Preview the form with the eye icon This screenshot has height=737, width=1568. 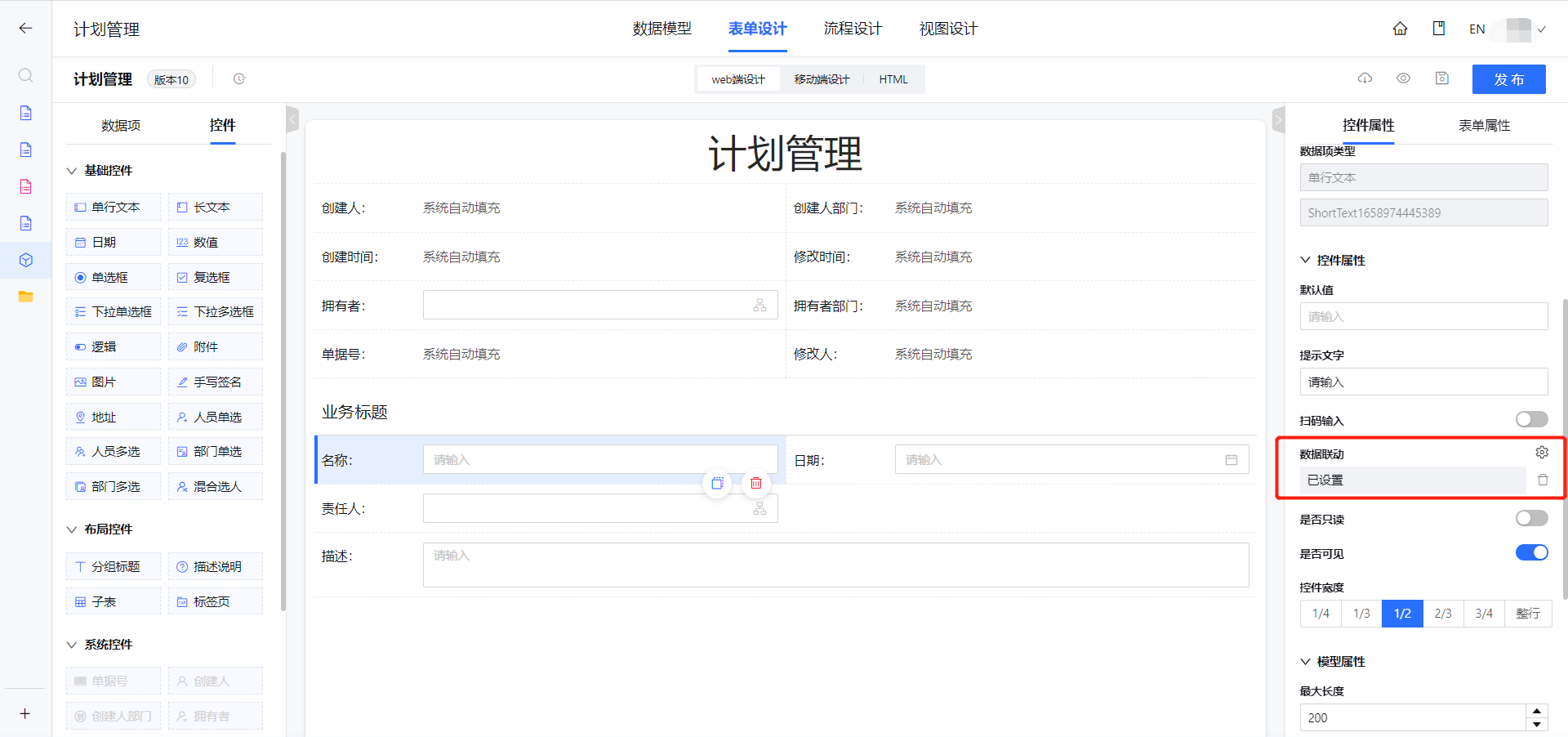1403,78
